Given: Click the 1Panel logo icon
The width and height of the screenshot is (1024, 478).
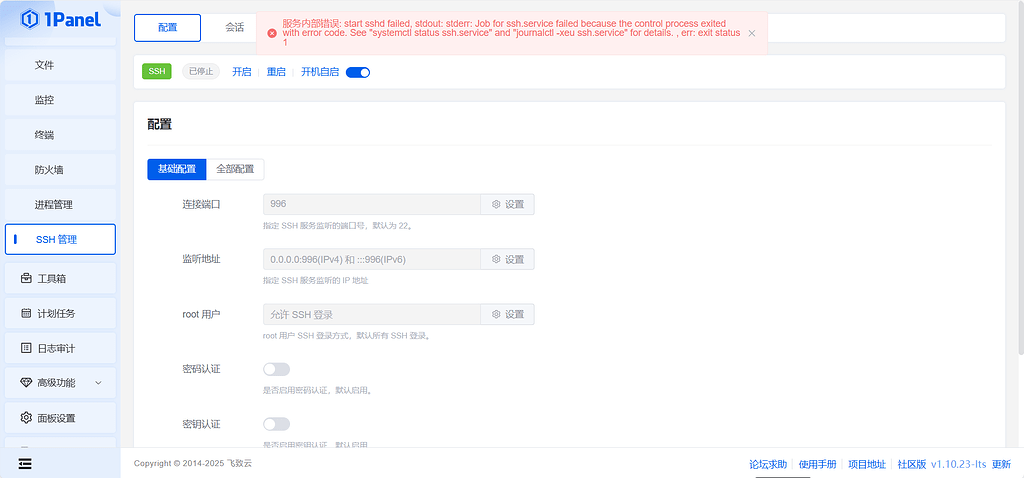Looking at the screenshot, I should [29, 19].
